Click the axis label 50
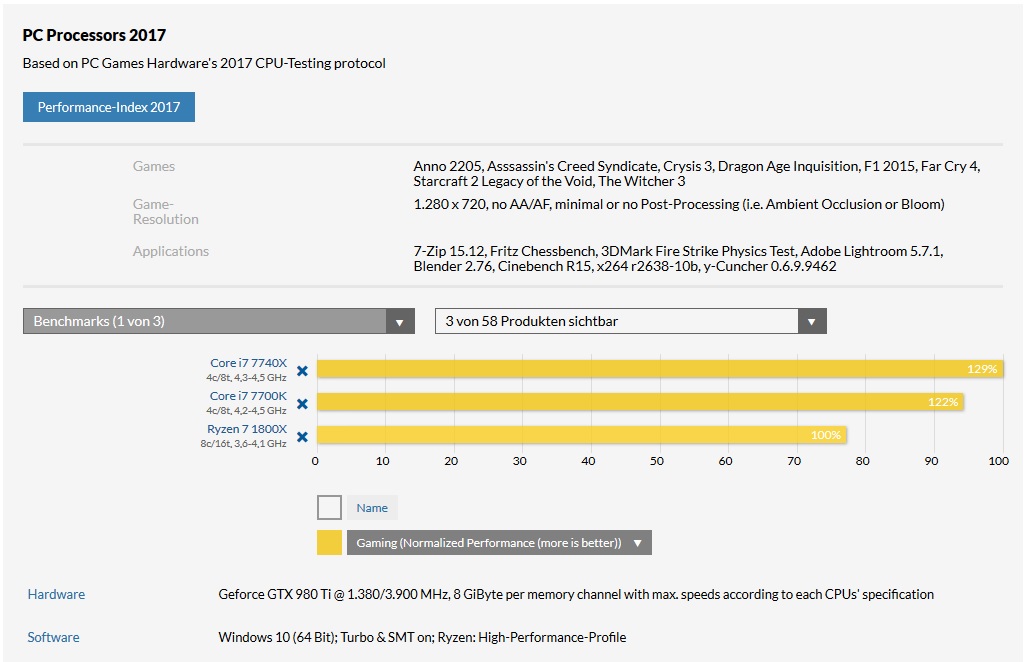 tap(657, 461)
